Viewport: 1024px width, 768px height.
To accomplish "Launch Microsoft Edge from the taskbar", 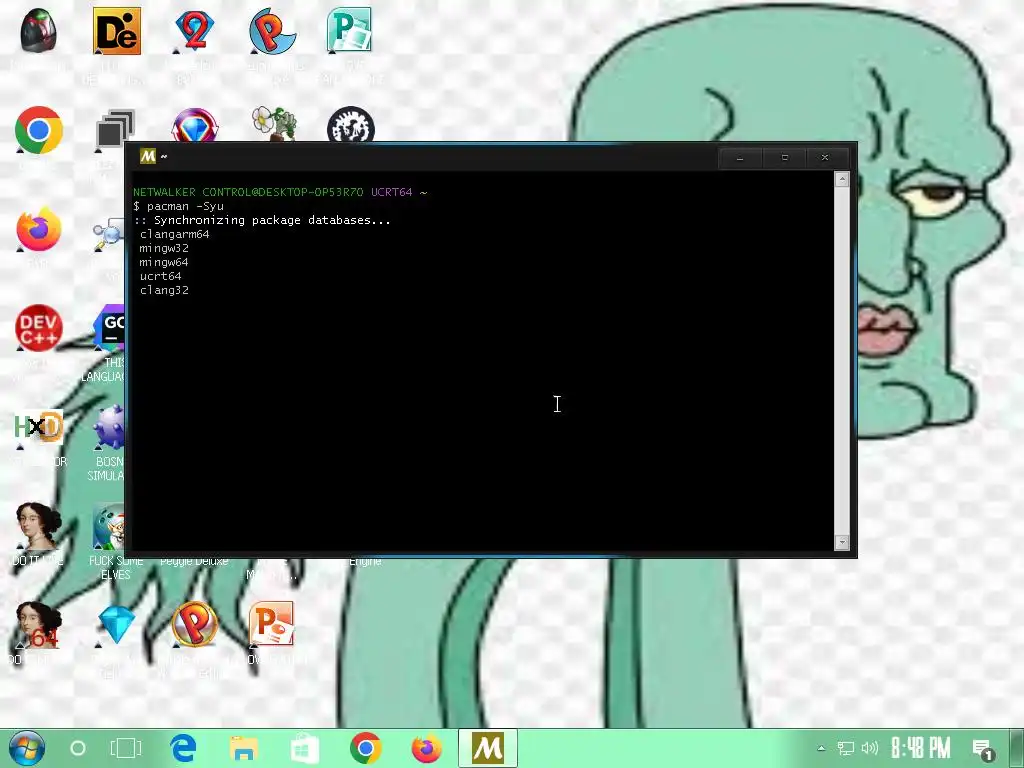I will [x=184, y=748].
